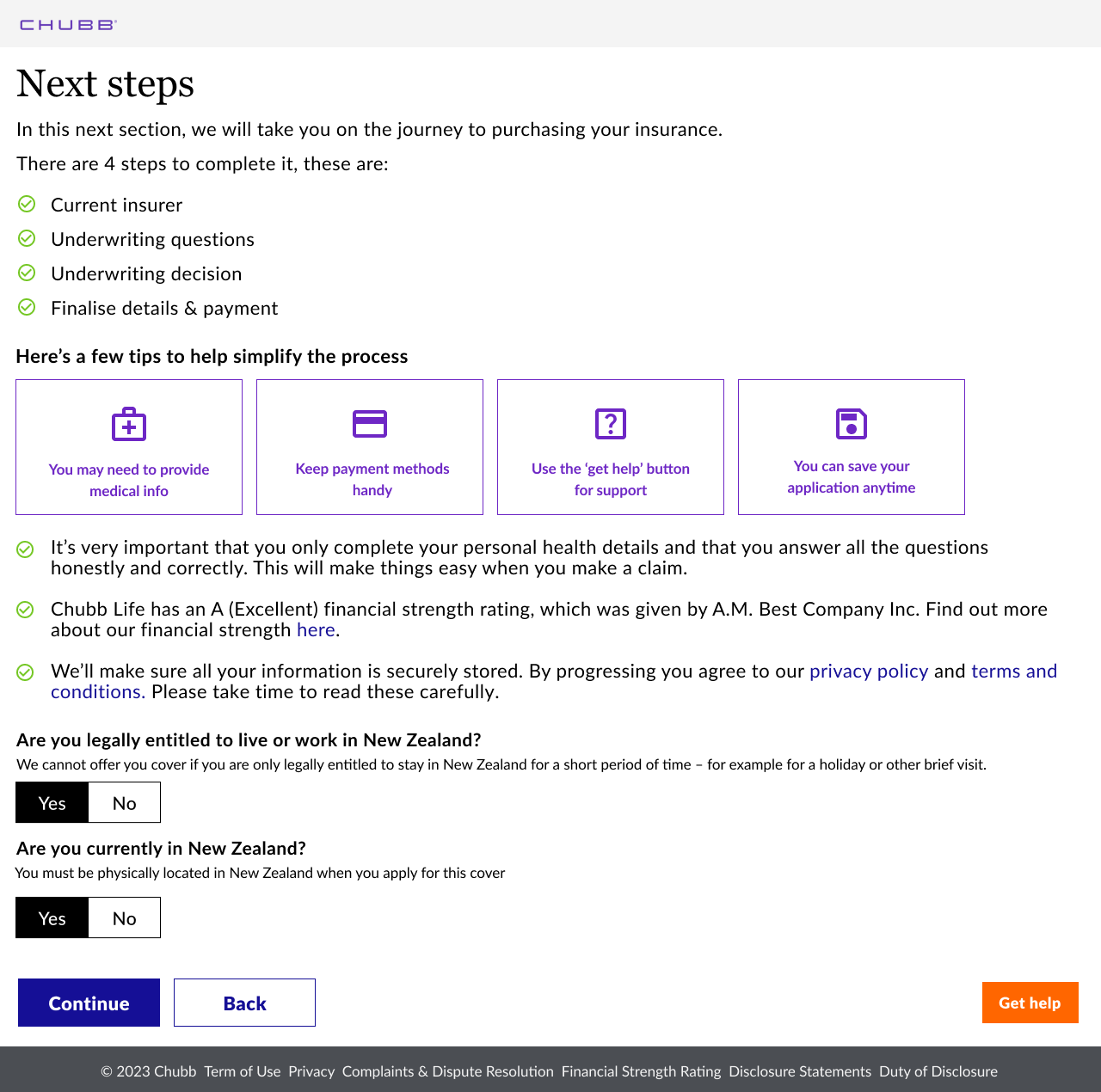The image size is (1101, 1092).
Task: Select No for legally entitled to live in NZ
Action: click(125, 802)
